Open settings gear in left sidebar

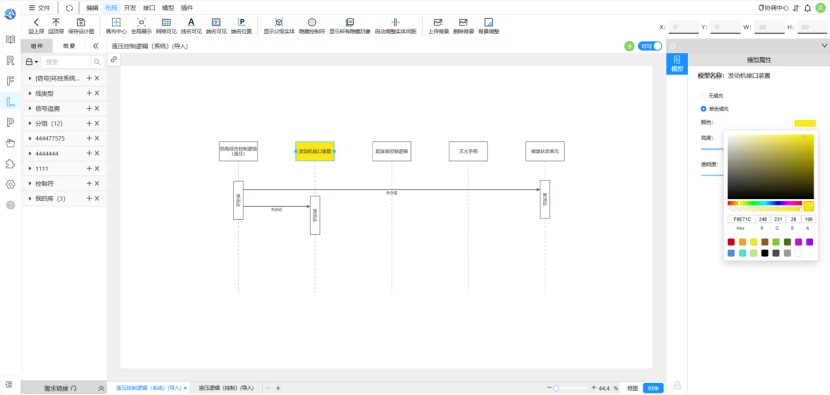coord(10,184)
